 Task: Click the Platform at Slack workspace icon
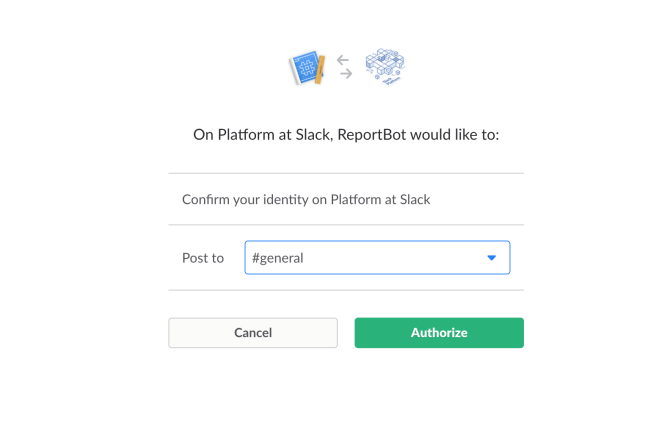[385, 67]
